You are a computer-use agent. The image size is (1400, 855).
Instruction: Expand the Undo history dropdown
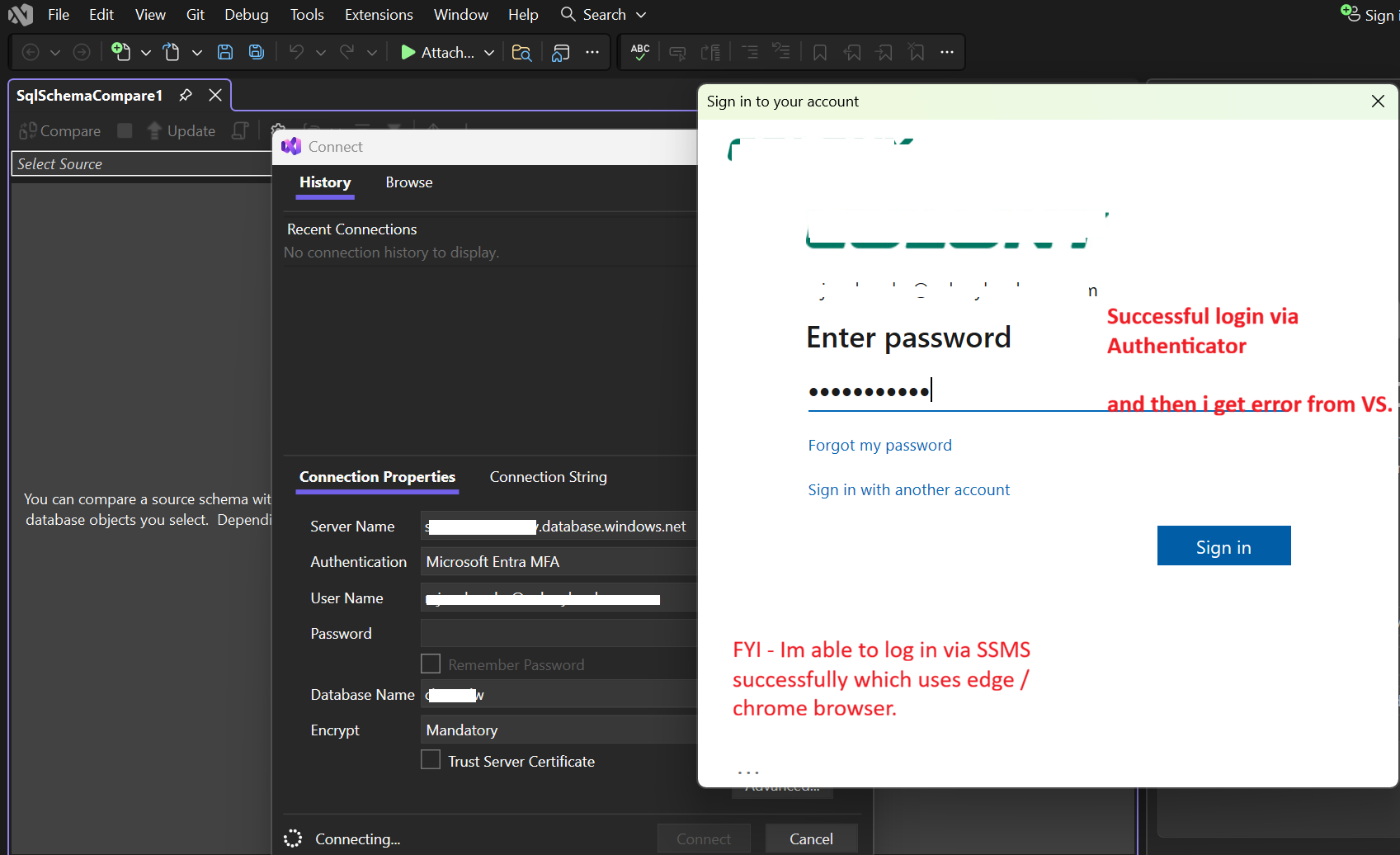coord(321,52)
